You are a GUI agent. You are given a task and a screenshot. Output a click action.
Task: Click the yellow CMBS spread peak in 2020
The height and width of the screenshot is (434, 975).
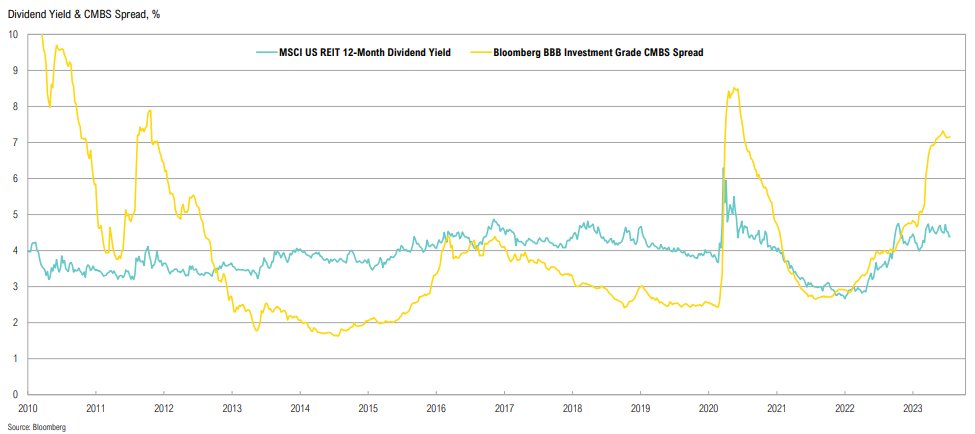click(x=735, y=88)
